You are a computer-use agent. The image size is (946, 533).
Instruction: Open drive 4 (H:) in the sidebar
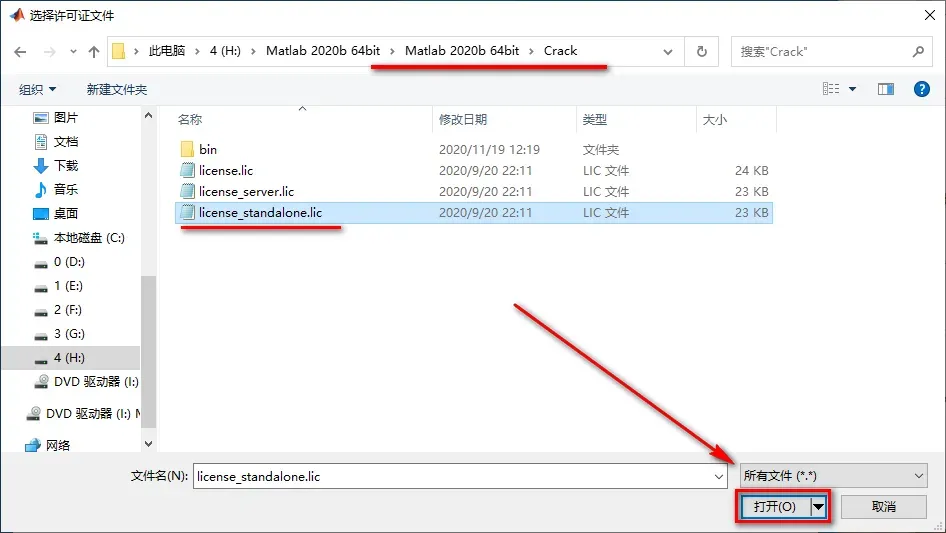[69, 358]
